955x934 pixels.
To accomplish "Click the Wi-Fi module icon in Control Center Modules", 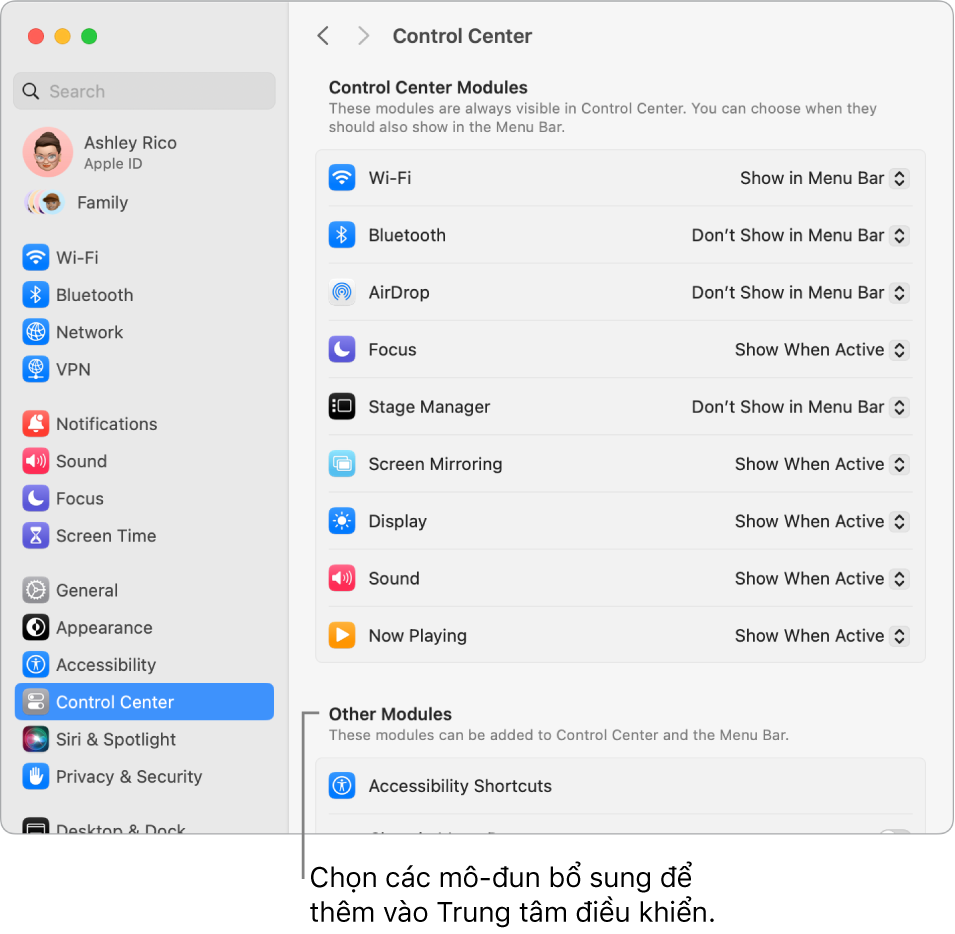I will (x=342, y=178).
